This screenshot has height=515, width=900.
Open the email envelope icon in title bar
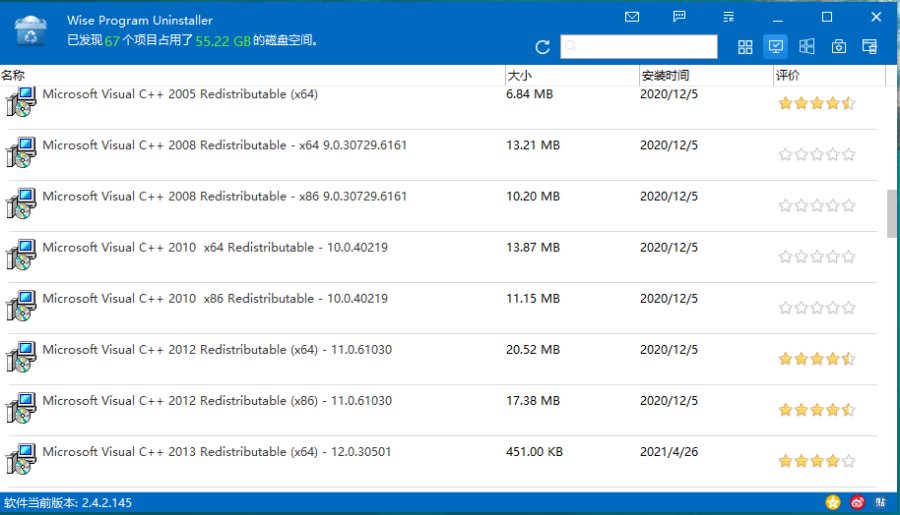632,17
